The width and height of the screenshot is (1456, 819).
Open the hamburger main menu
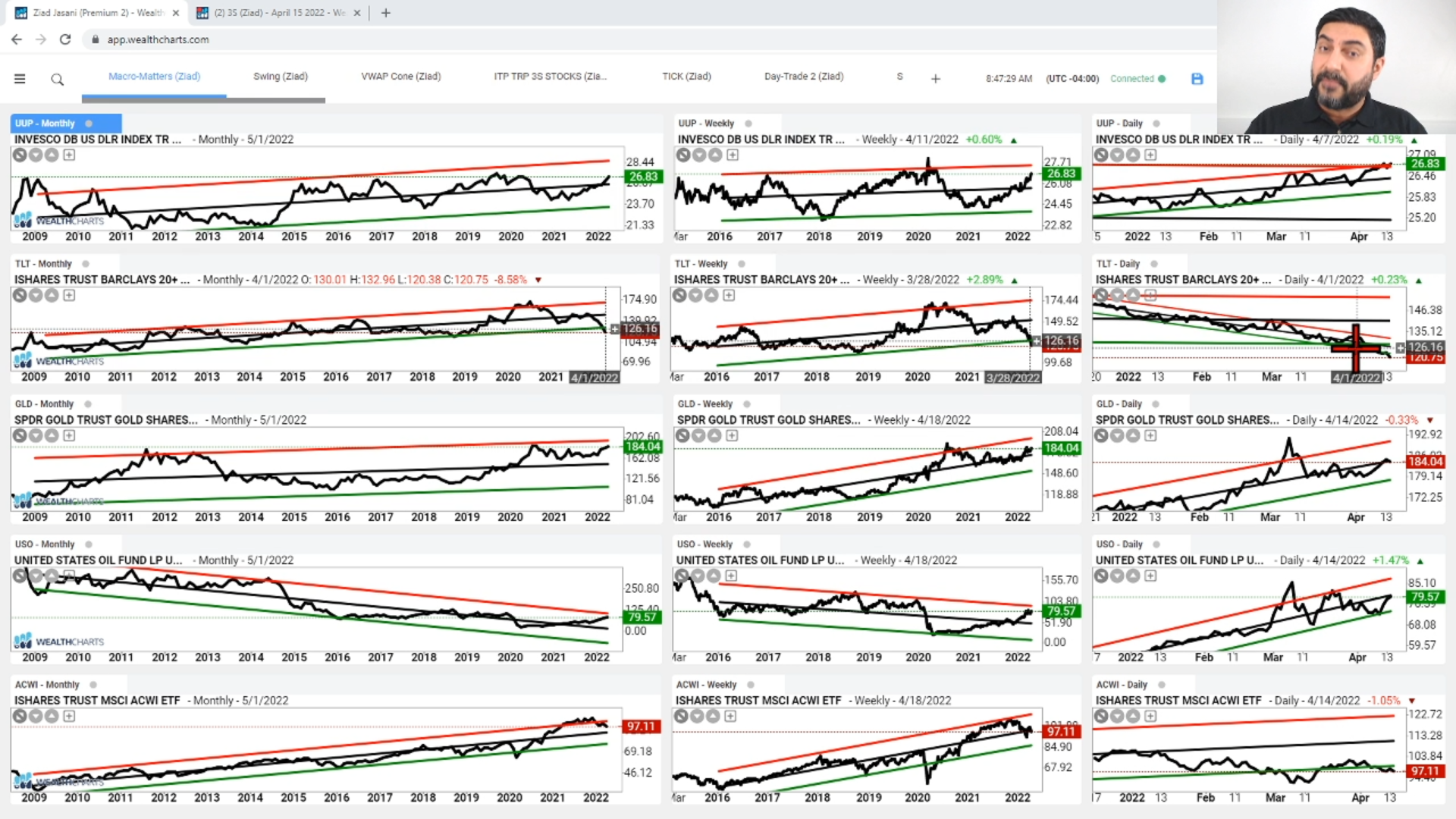tap(20, 79)
